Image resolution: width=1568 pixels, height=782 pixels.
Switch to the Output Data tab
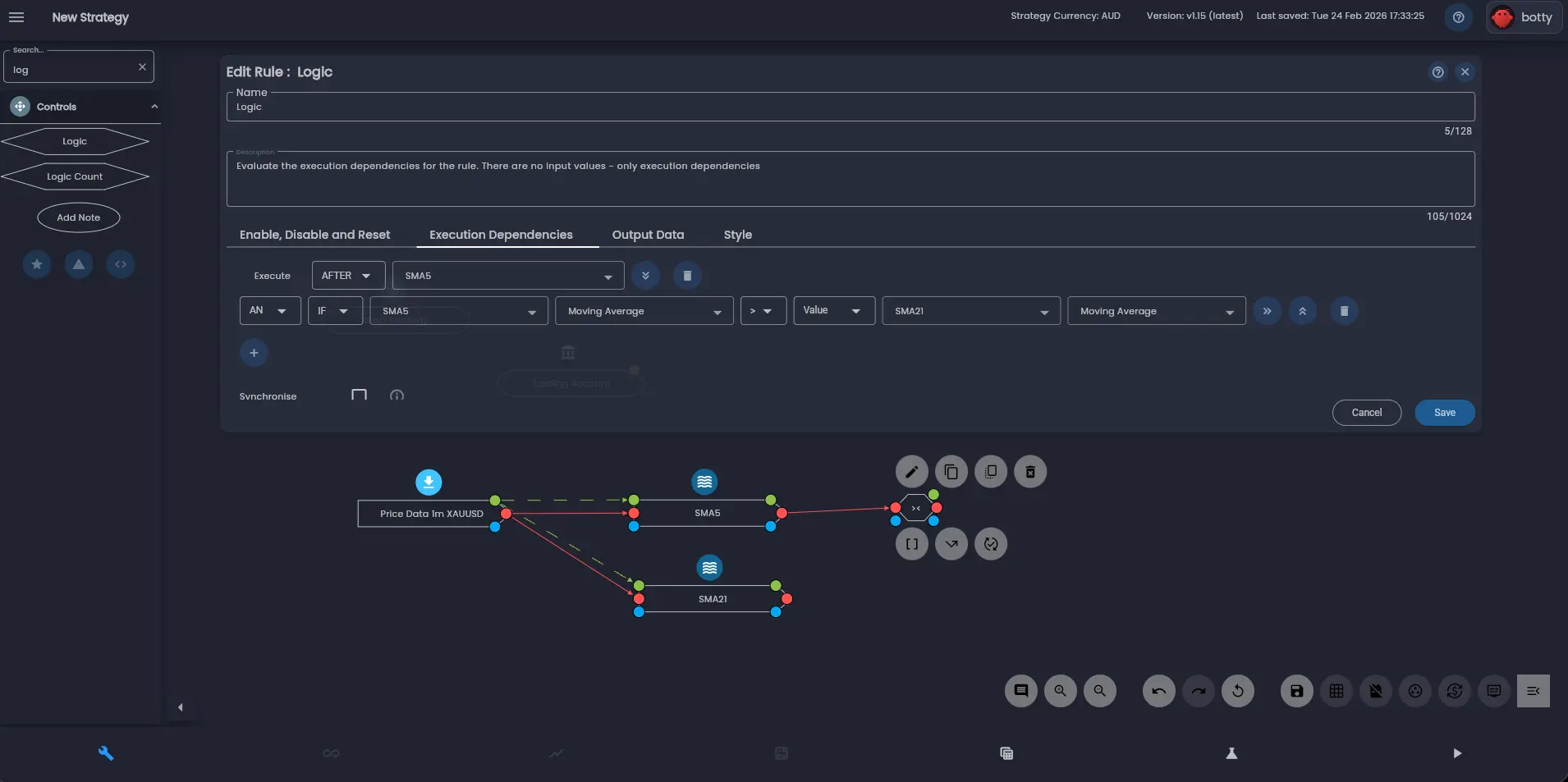(x=648, y=235)
